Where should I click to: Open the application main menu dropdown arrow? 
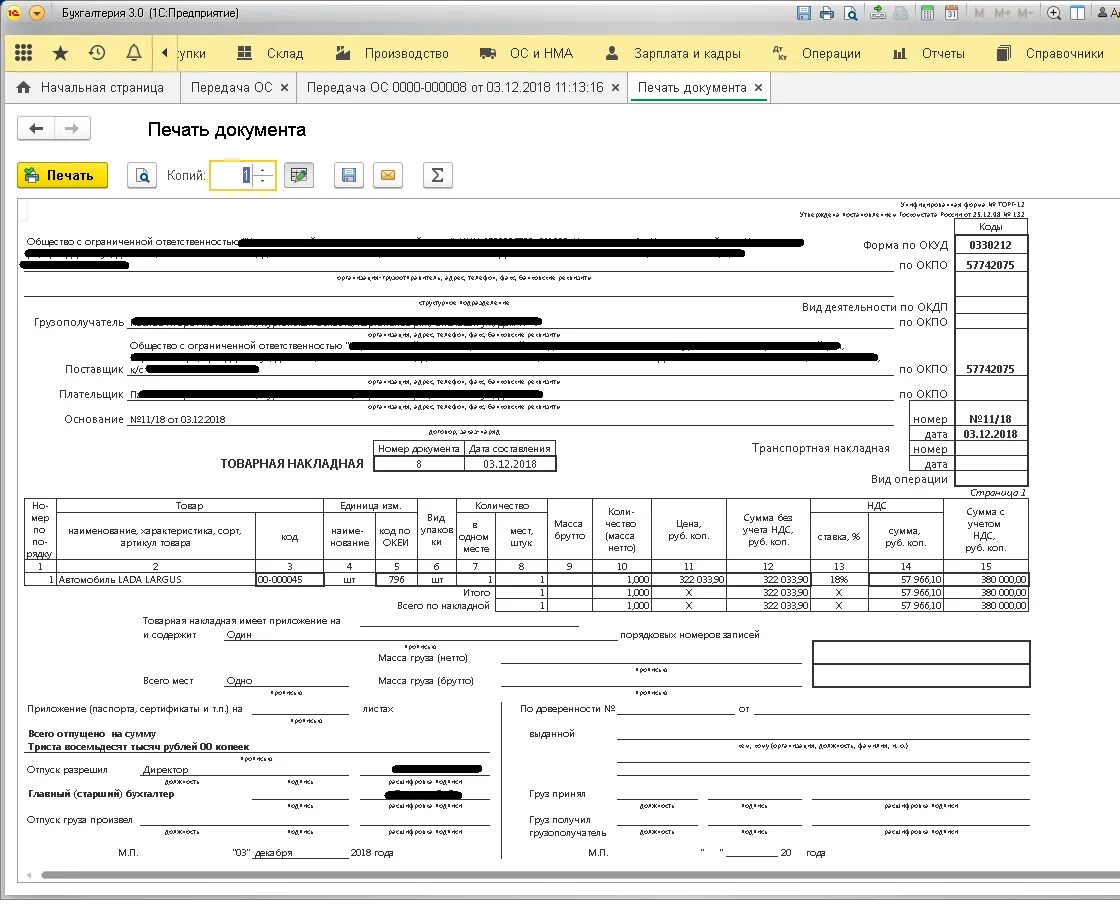pyautogui.click(x=38, y=13)
